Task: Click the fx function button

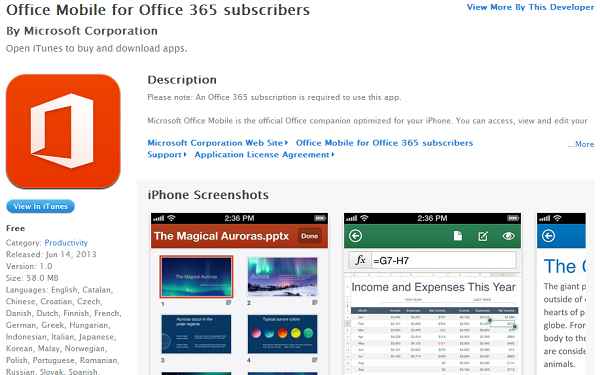Action: 360,261
